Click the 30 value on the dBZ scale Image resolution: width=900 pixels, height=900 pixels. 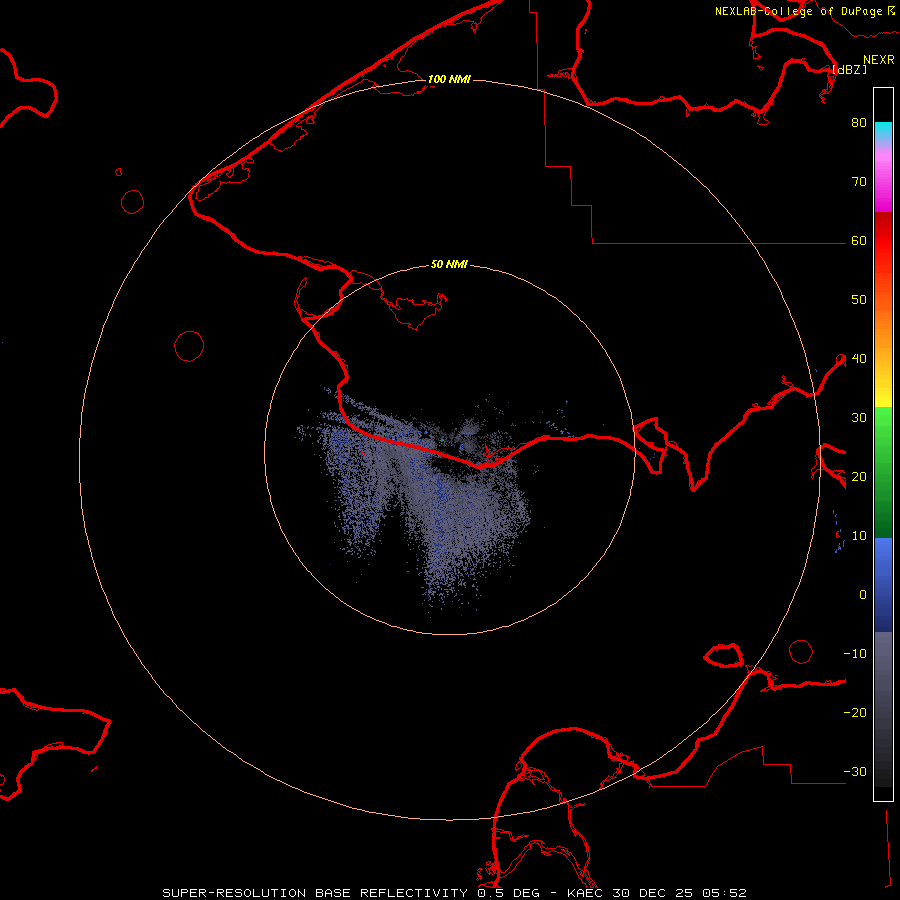click(x=859, y=418)
